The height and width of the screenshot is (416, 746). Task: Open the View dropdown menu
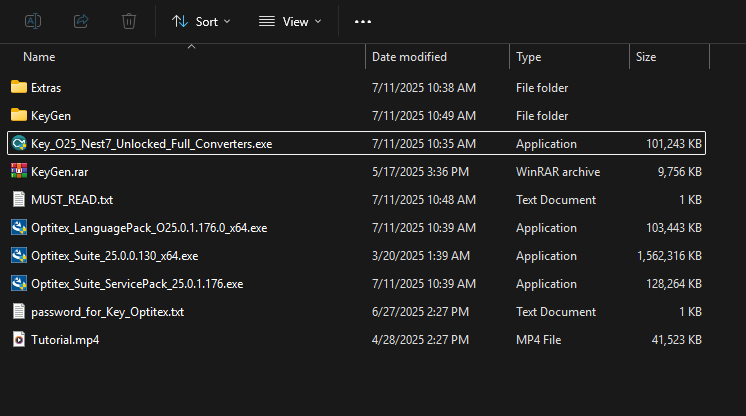pos(290,21)
